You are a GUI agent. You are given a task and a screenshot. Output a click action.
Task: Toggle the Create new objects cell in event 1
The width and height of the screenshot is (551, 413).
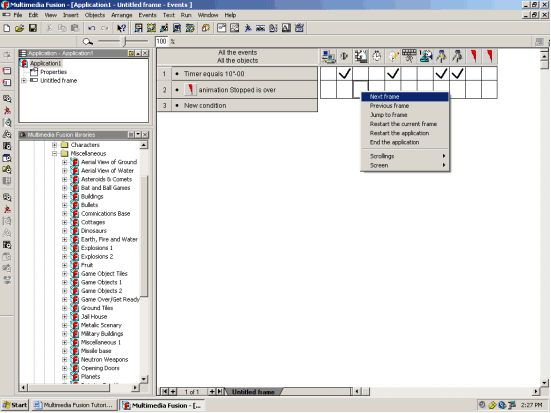click(x=393, y=74)
